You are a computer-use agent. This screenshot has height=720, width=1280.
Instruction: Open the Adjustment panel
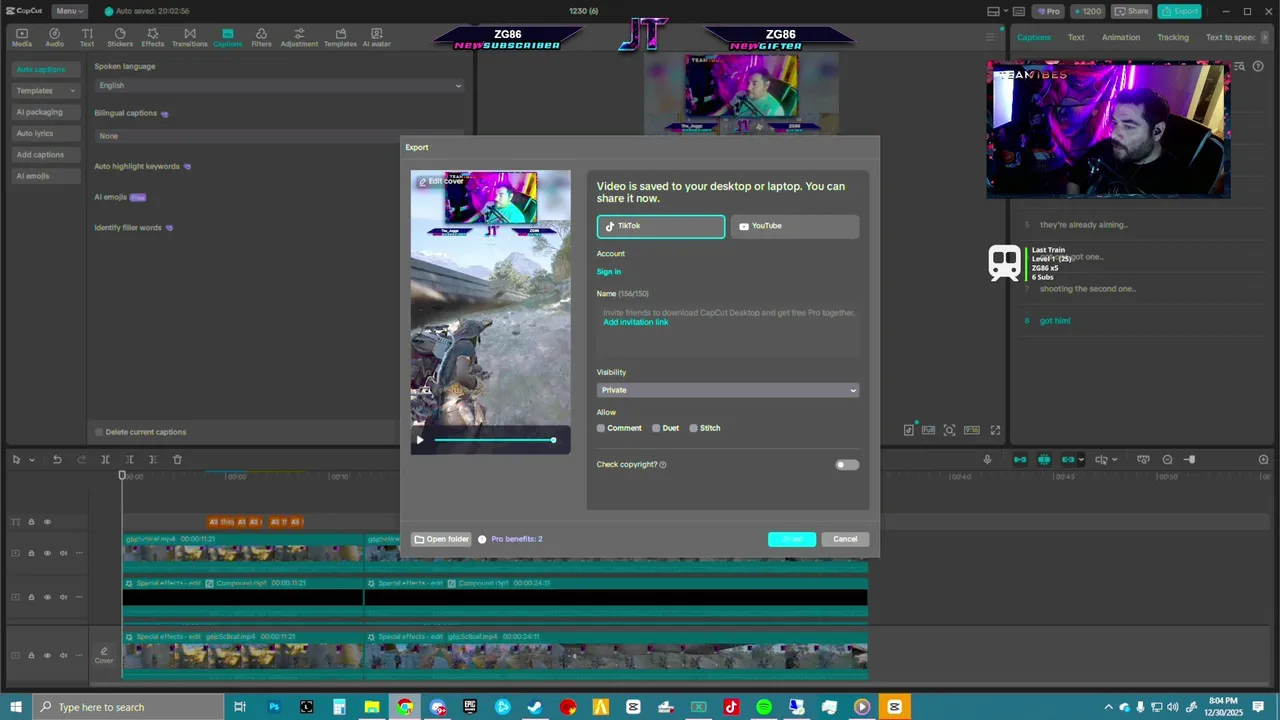point(299,37)
